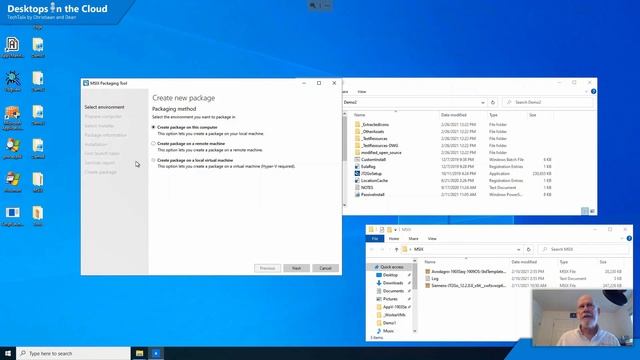
Task: Sort by Date modified in Demo2 window
Action: 453,115
